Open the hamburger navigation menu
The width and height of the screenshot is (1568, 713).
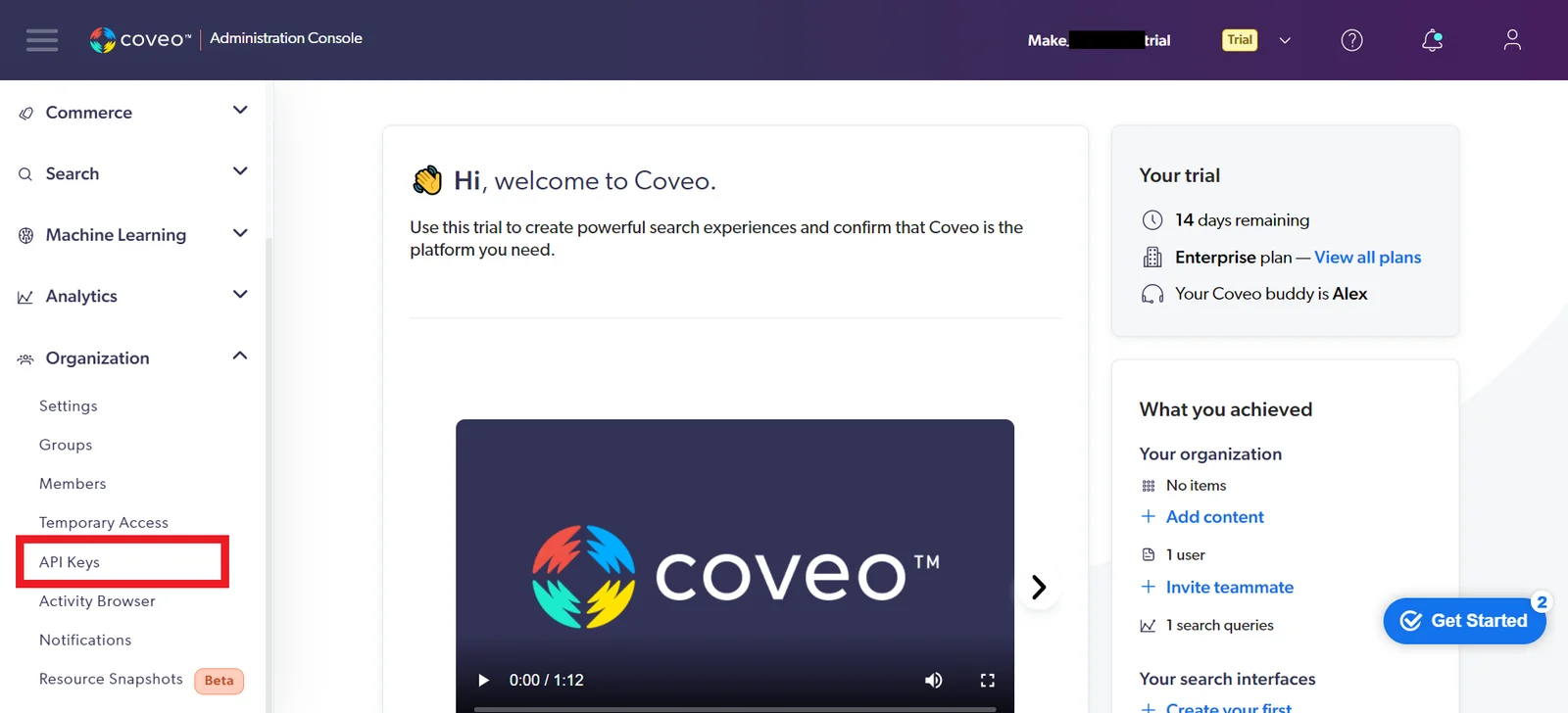(42, 40)
